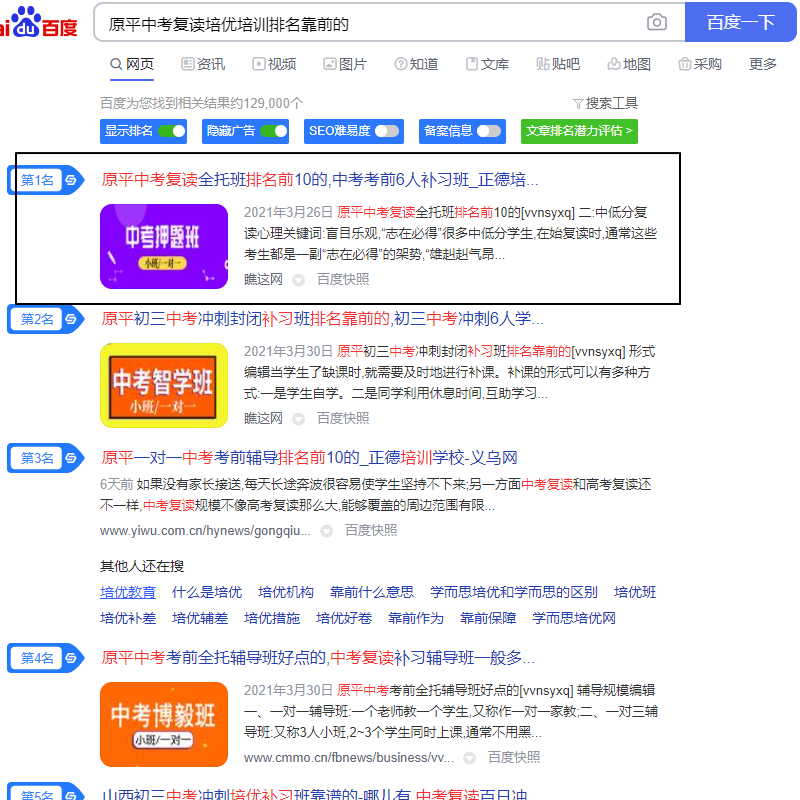This screenshot has width=800, height=800.
Task: Click the link icon on the 第2名 badge
Action: click(x=71, y=319)
